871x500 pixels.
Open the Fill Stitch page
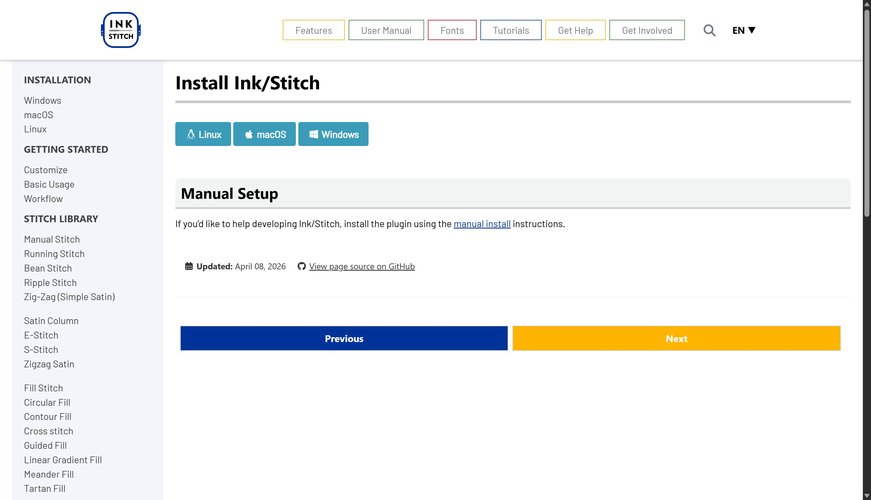(43, 388)
